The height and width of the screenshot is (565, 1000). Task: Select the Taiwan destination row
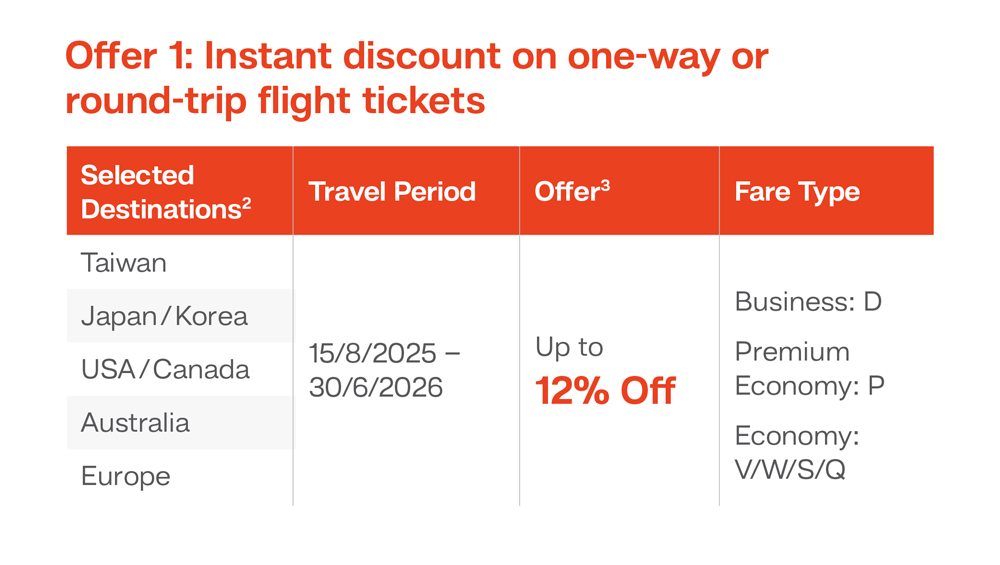click(x=180, y=262)
